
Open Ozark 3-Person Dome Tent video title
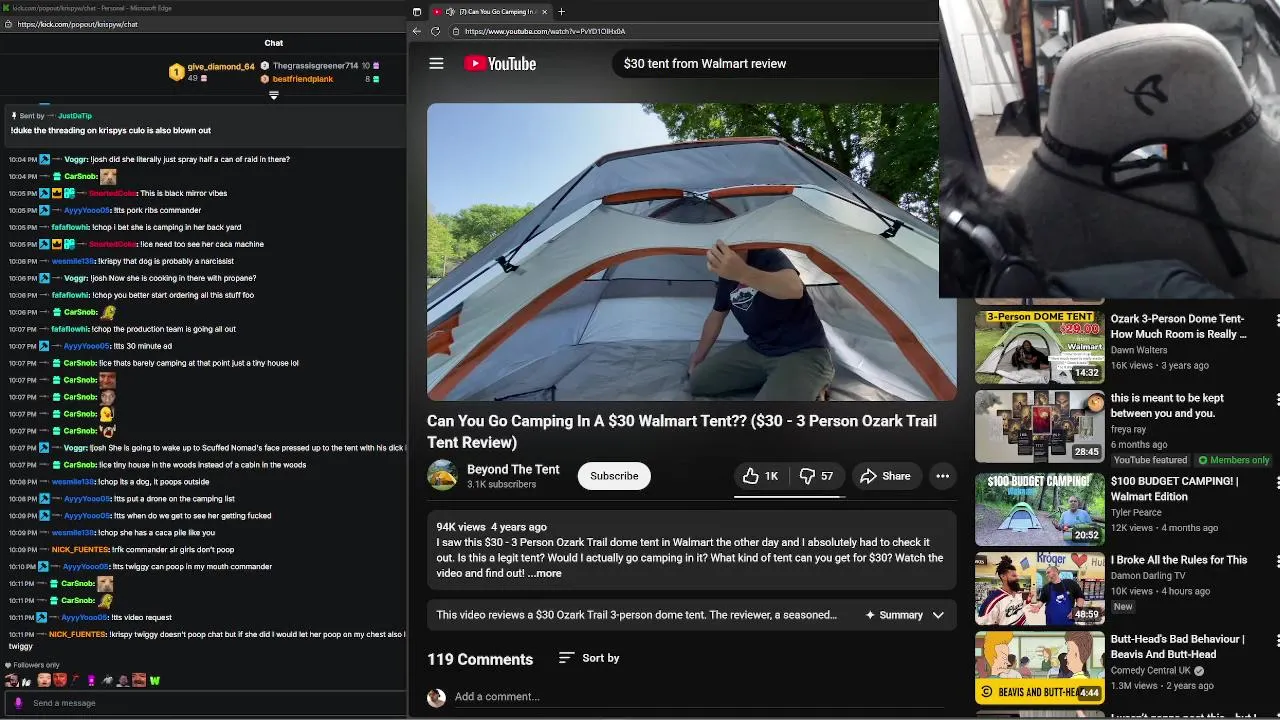(x=1179, y=326)
